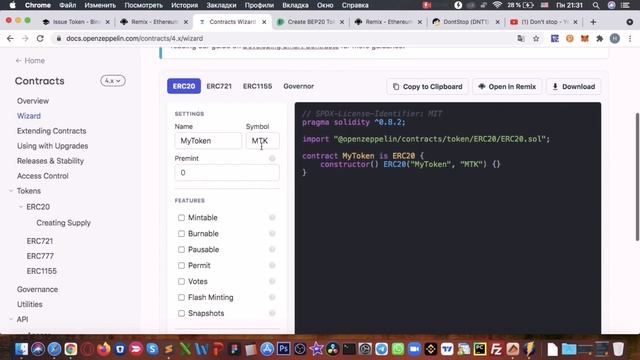Screen dimensions: 640x360
Task: Open the MetaMask fox extension
Action: pos(584,38)
